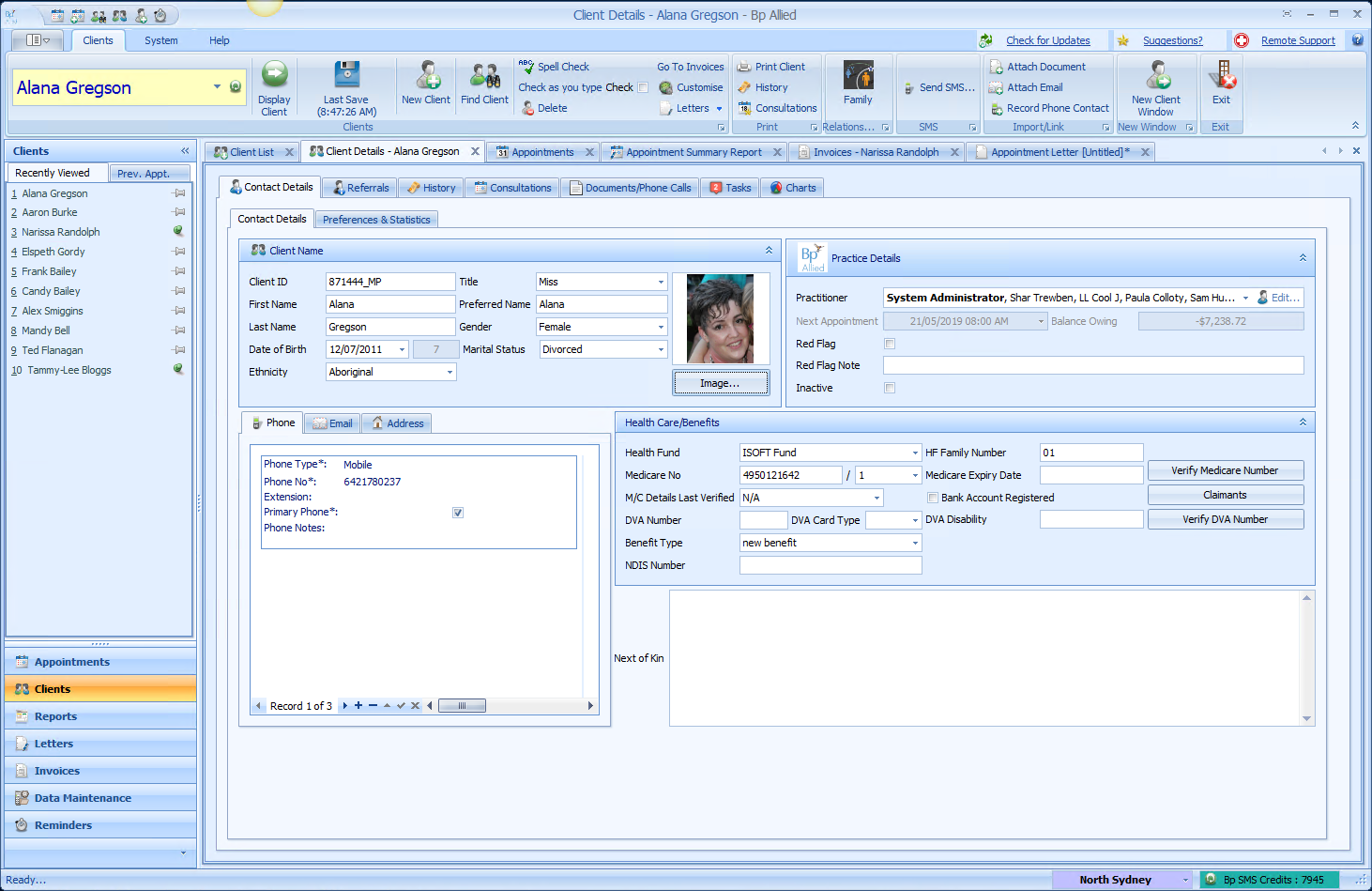
Task: Open the North Sydney location dropdown
Action: [1185, 880]
